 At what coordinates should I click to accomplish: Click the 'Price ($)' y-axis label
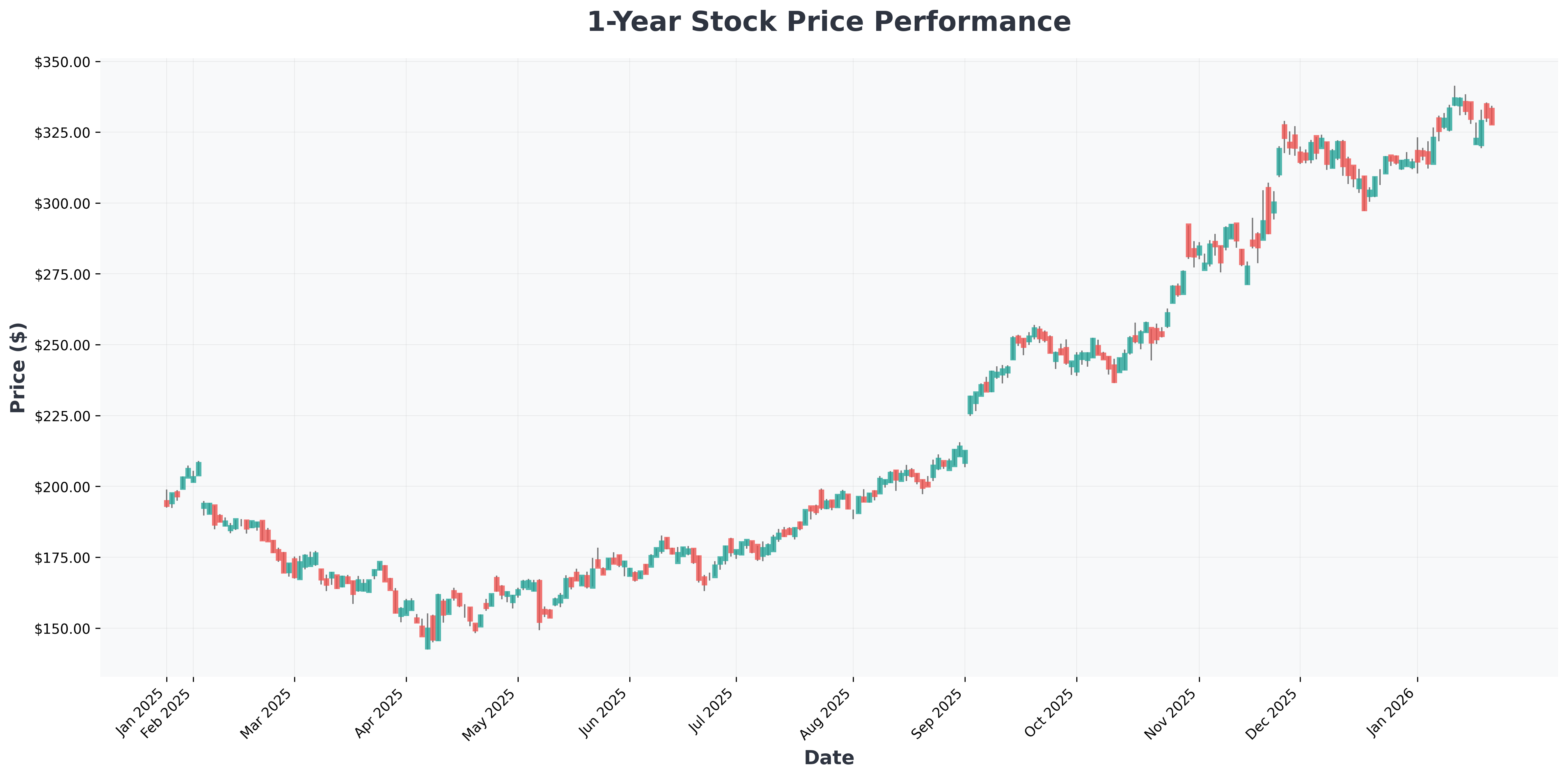click(x=18, y=368)
